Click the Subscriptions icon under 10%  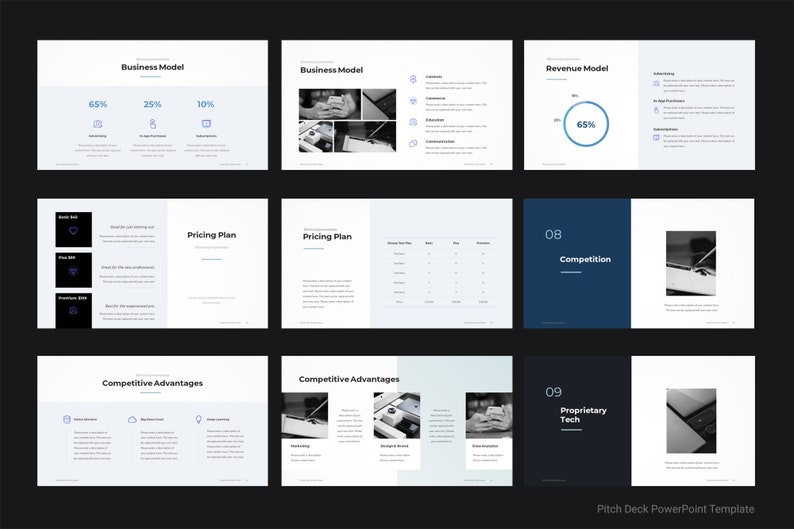pos(206,124)
